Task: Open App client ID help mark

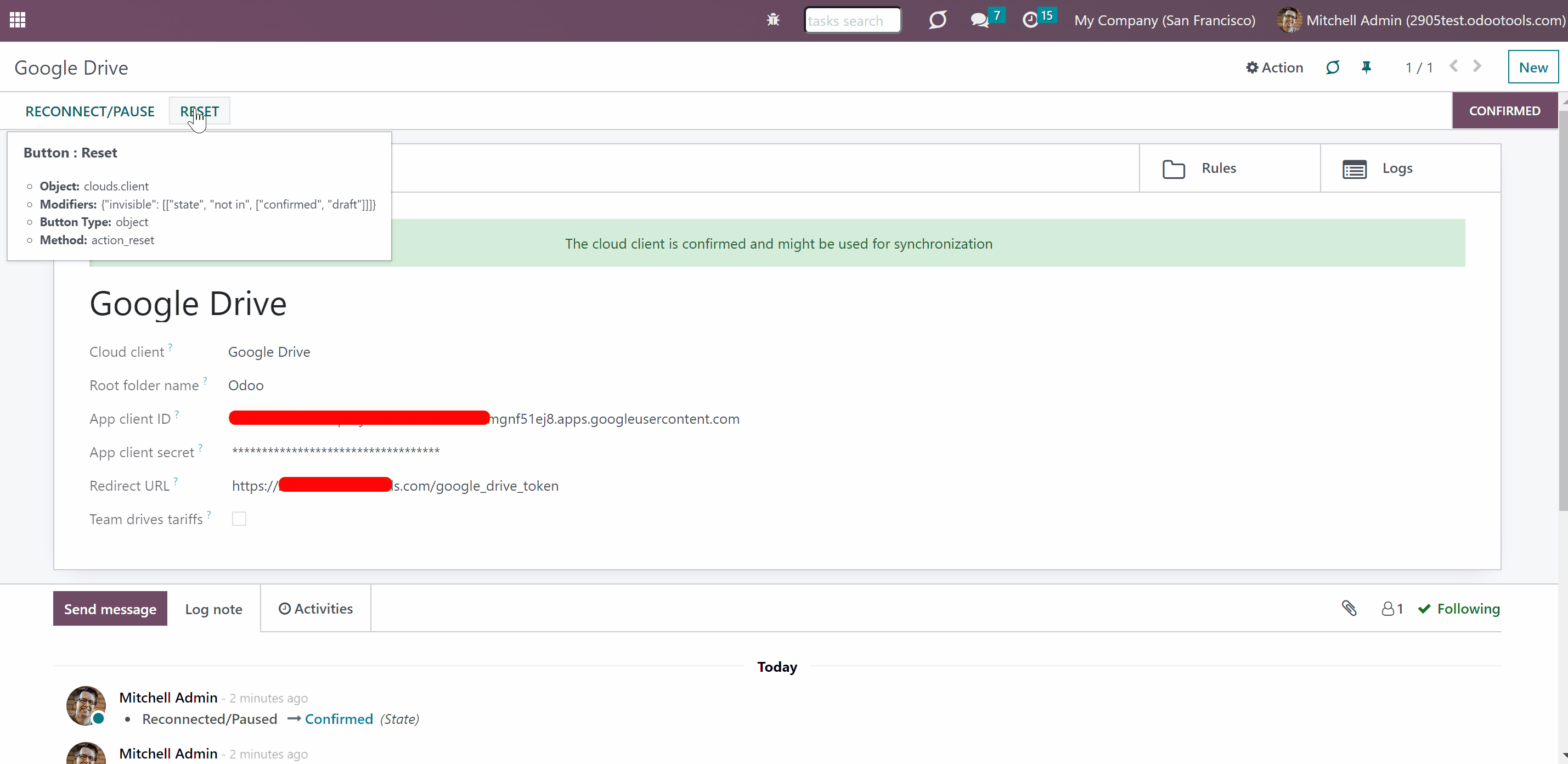Action: [x=177, y=414]
